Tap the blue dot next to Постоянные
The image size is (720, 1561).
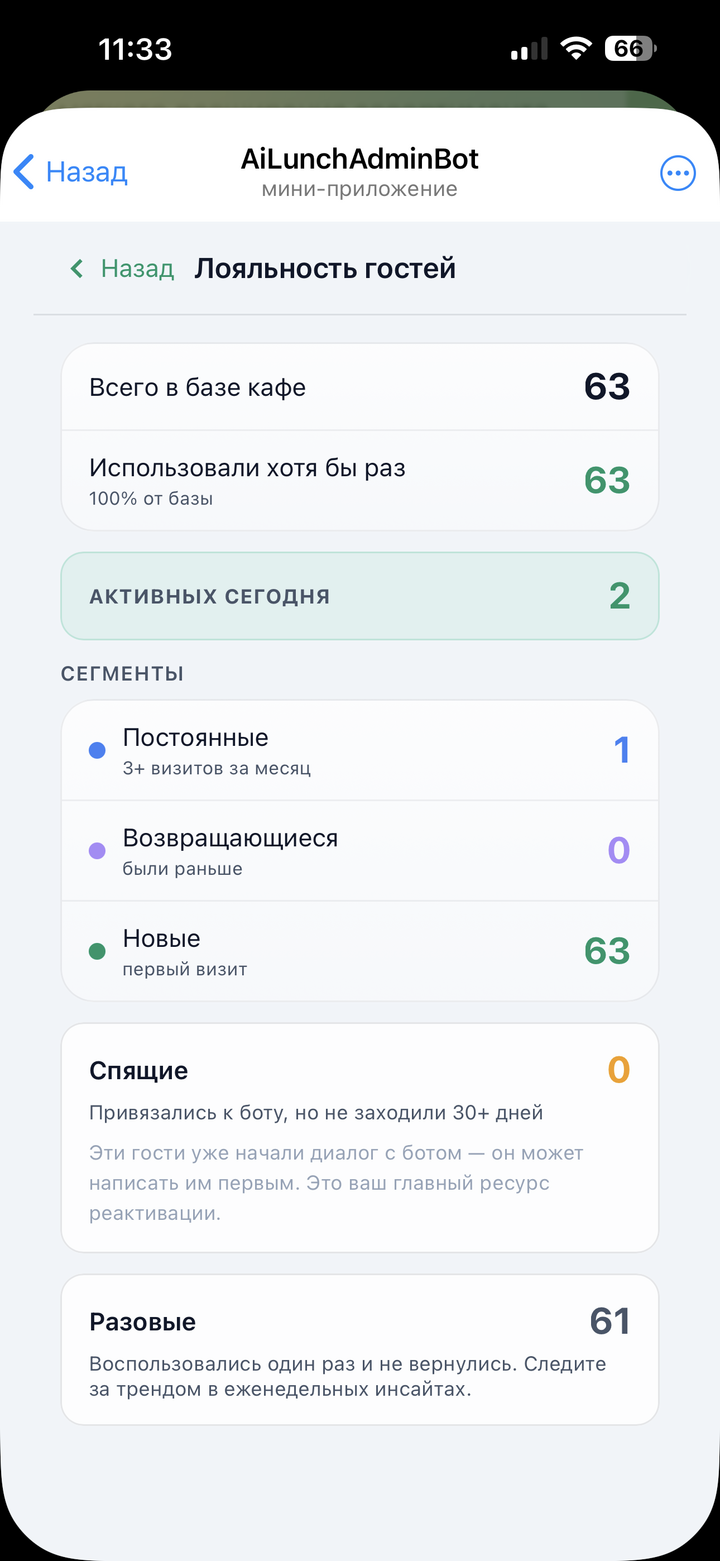[x=97, y=750]
